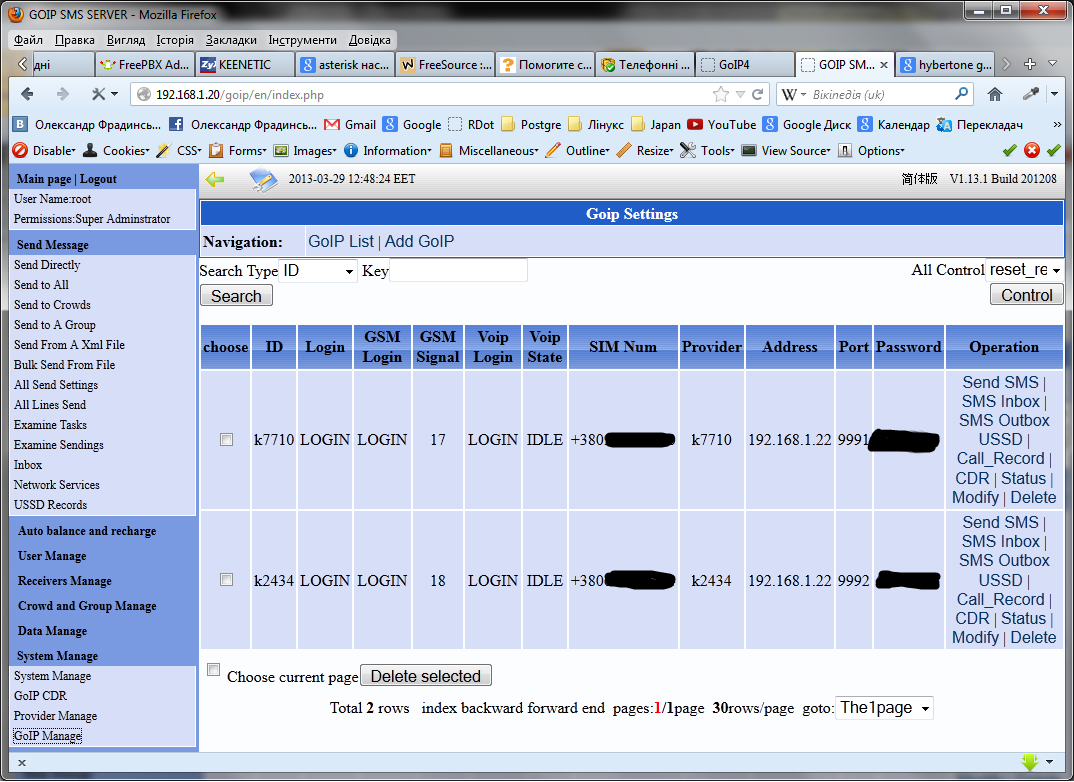
Task: Click the Key search input field
Action: tap(458, 271)
